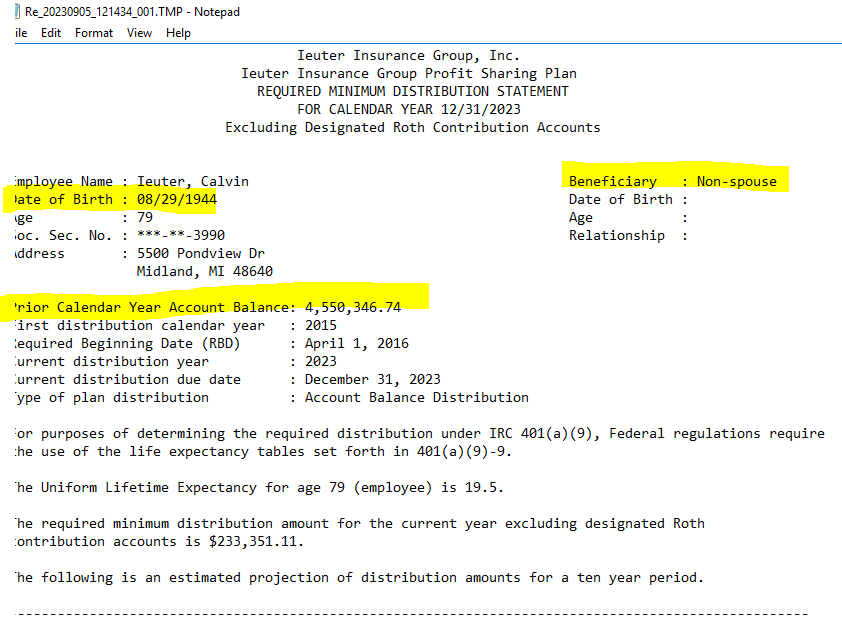Click due date 'December 31, 2023'

[373, 379]
